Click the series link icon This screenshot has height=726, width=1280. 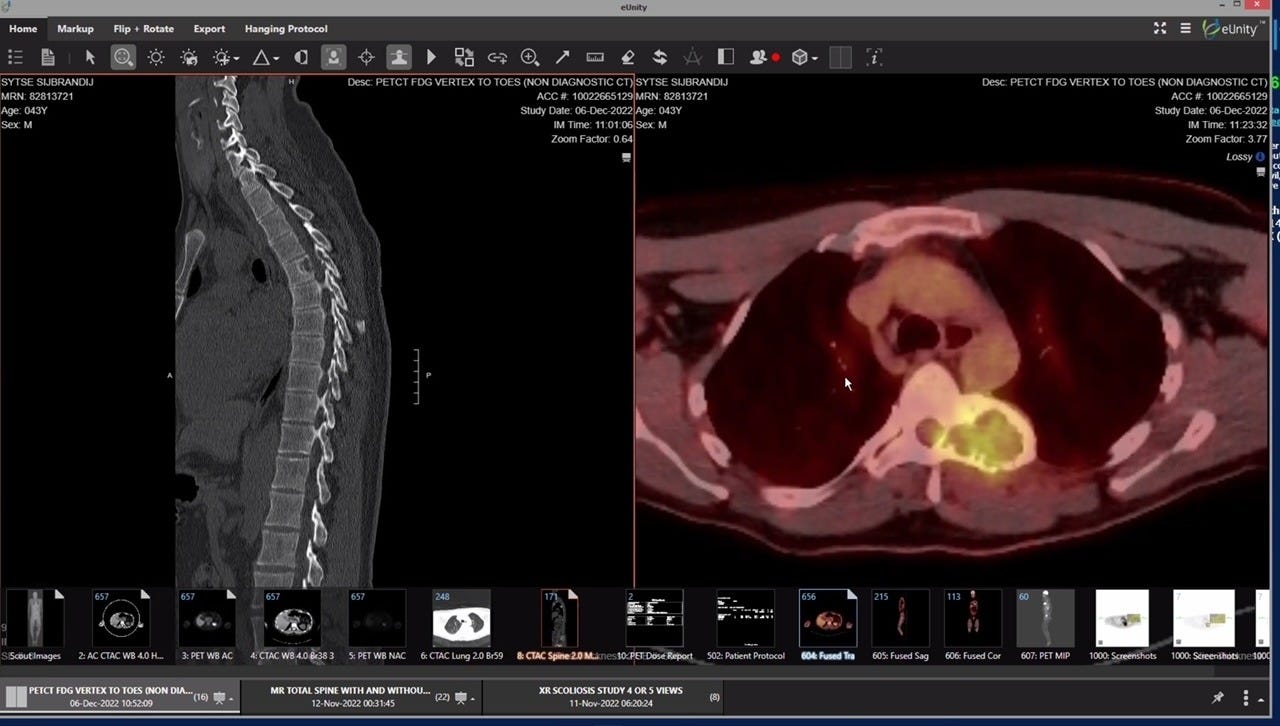coord(496,57)
